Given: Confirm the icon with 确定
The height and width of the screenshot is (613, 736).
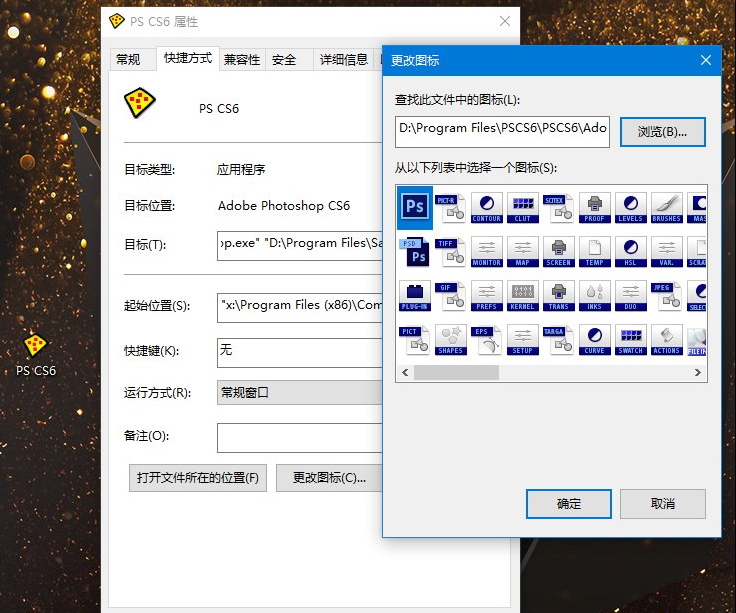Looking at the screenshot, I should (x=568, y=504).
